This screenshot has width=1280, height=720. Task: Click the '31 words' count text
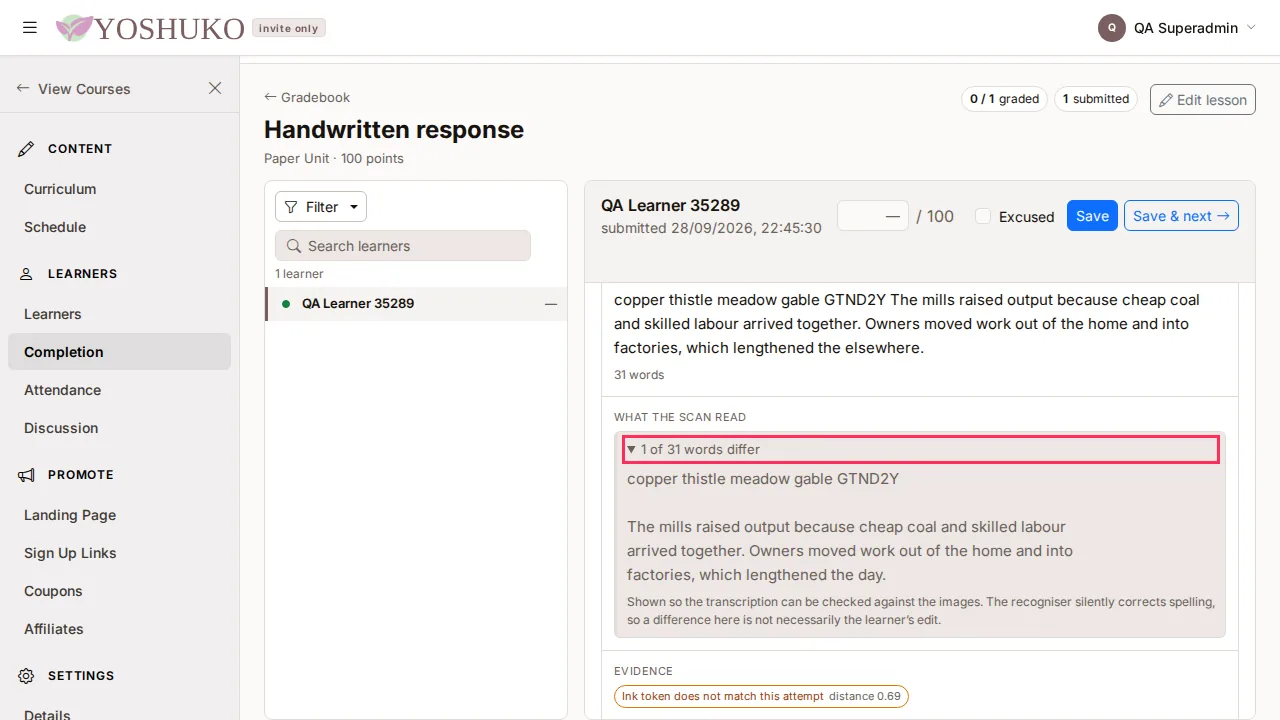point(639,375)
